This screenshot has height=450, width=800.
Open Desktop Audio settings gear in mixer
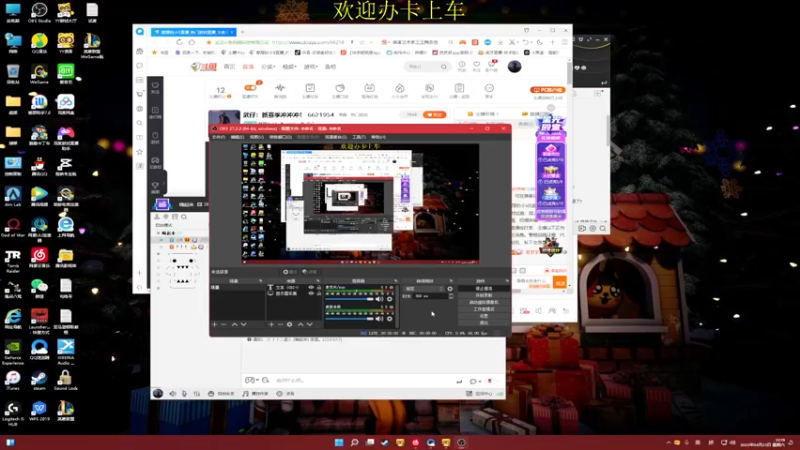tap(389, 319)
